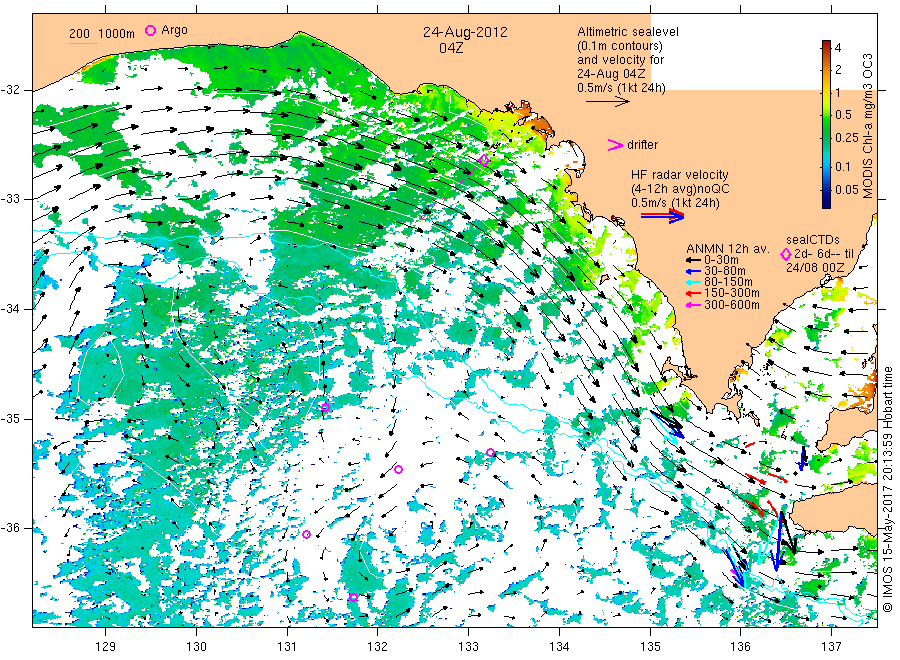This screenshot has height=660, width=900.
Task: Click the latitude label '-36'
Action: (x=11, y=528)
